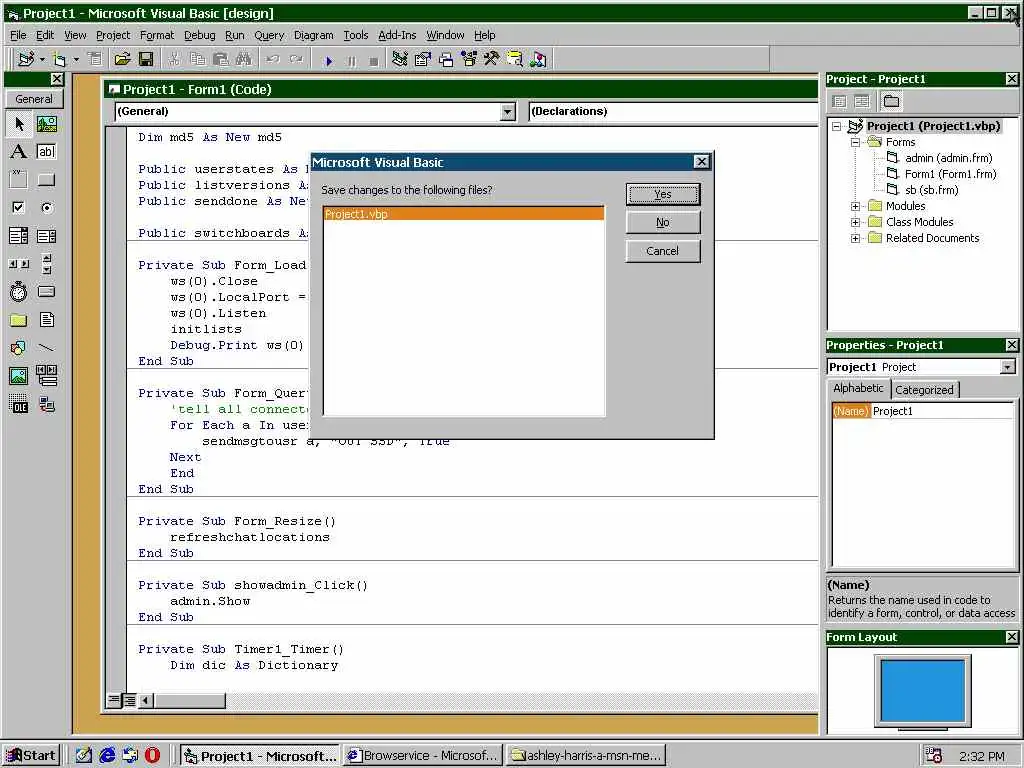Switch to Browservice taskbar window
This screenshot has height=768, width=1024.
click(x=423, y=756)
